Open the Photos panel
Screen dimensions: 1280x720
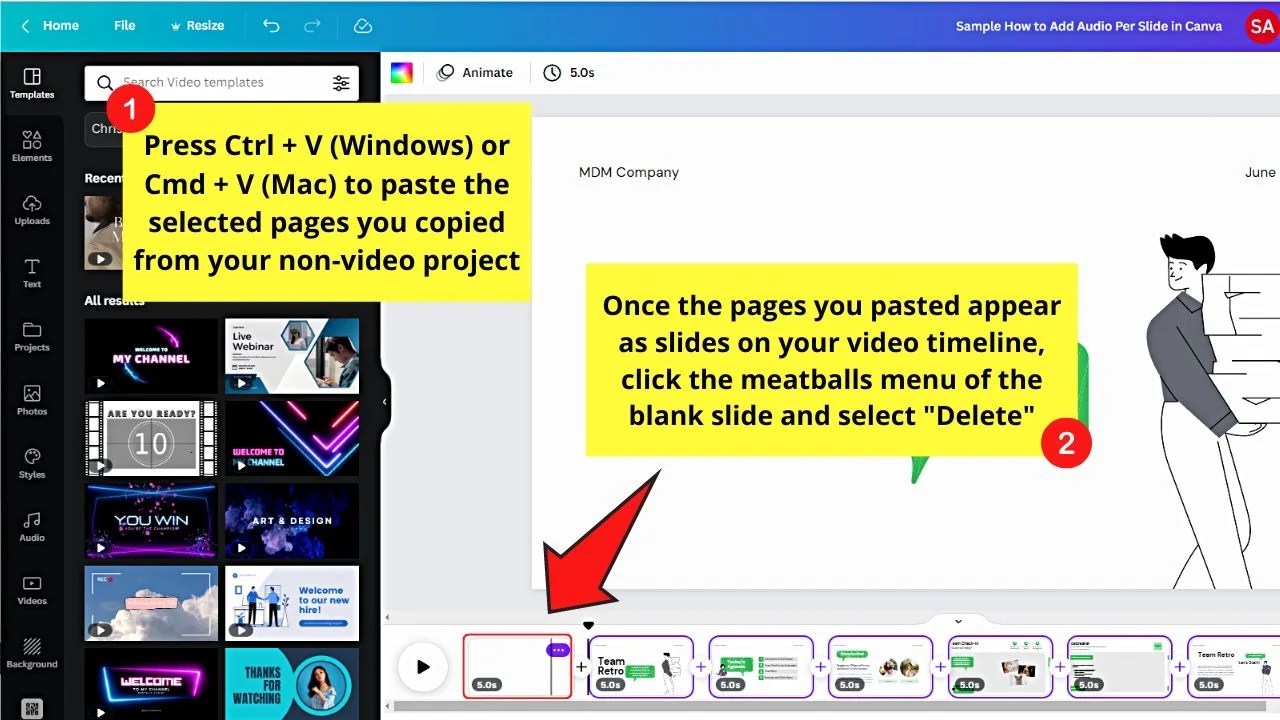coord(31,400)
